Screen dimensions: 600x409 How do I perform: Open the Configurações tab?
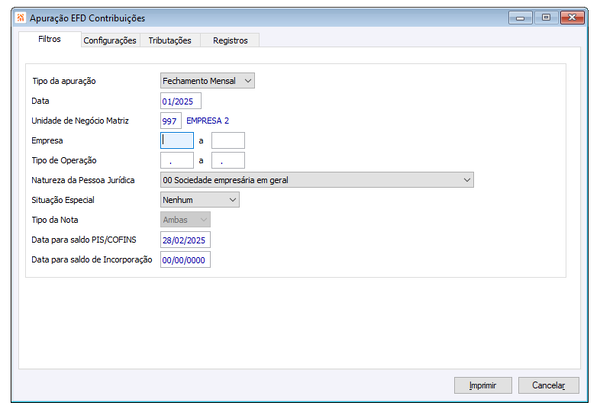click(x=110, y=40)
